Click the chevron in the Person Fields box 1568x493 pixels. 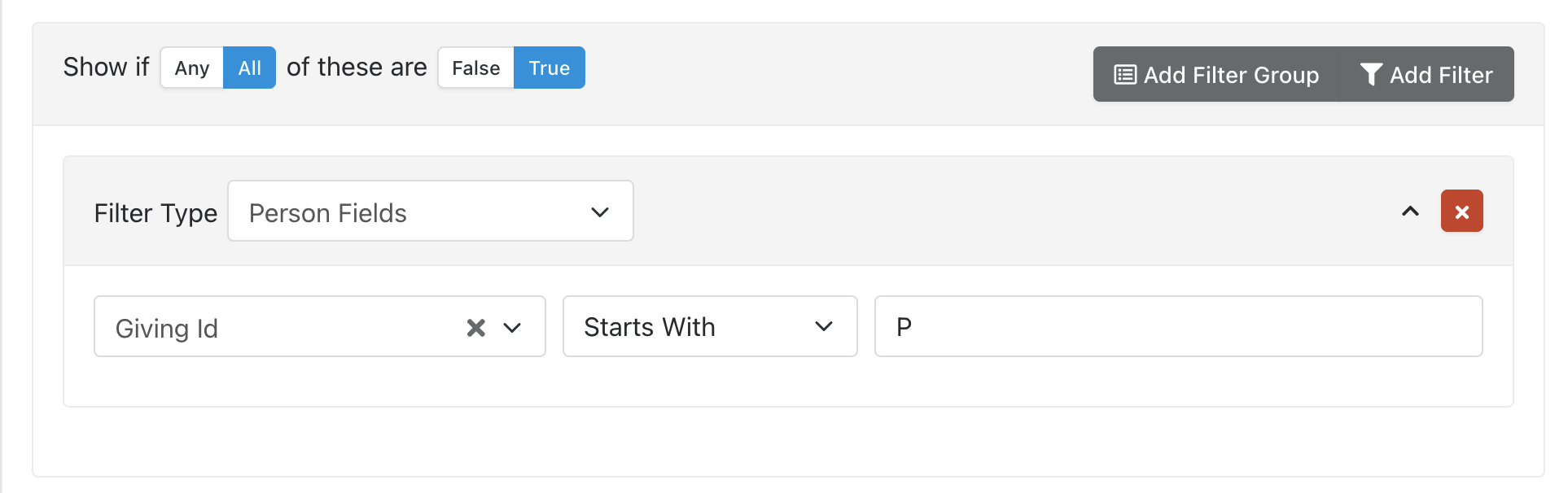click(x=600, y=212)
